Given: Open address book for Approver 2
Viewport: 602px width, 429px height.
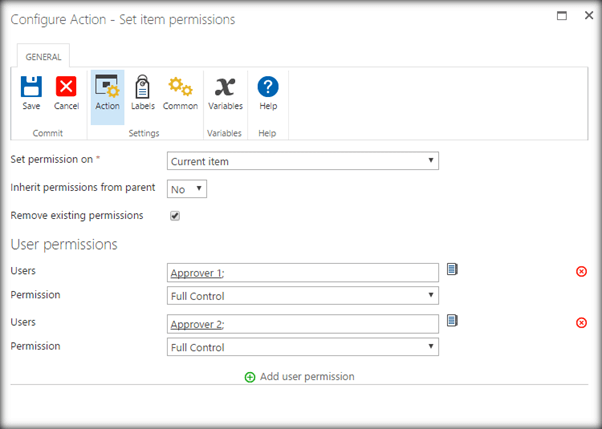Looking at the screenshot, I should click(452, 320).
